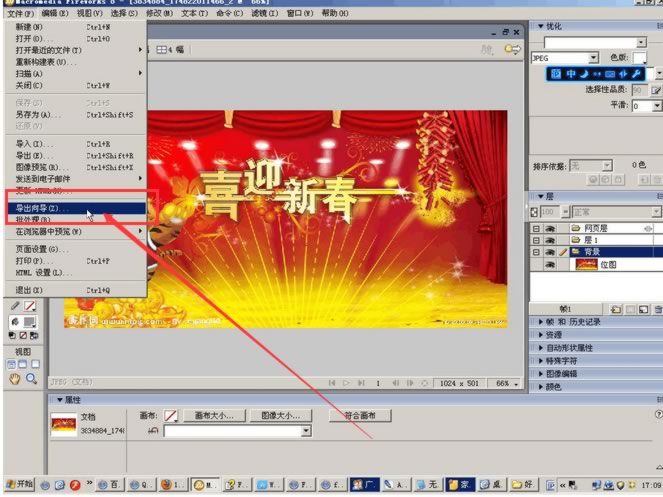
Task: Choose 图像预览 from file menu
Action: click(x=76, y=167)
